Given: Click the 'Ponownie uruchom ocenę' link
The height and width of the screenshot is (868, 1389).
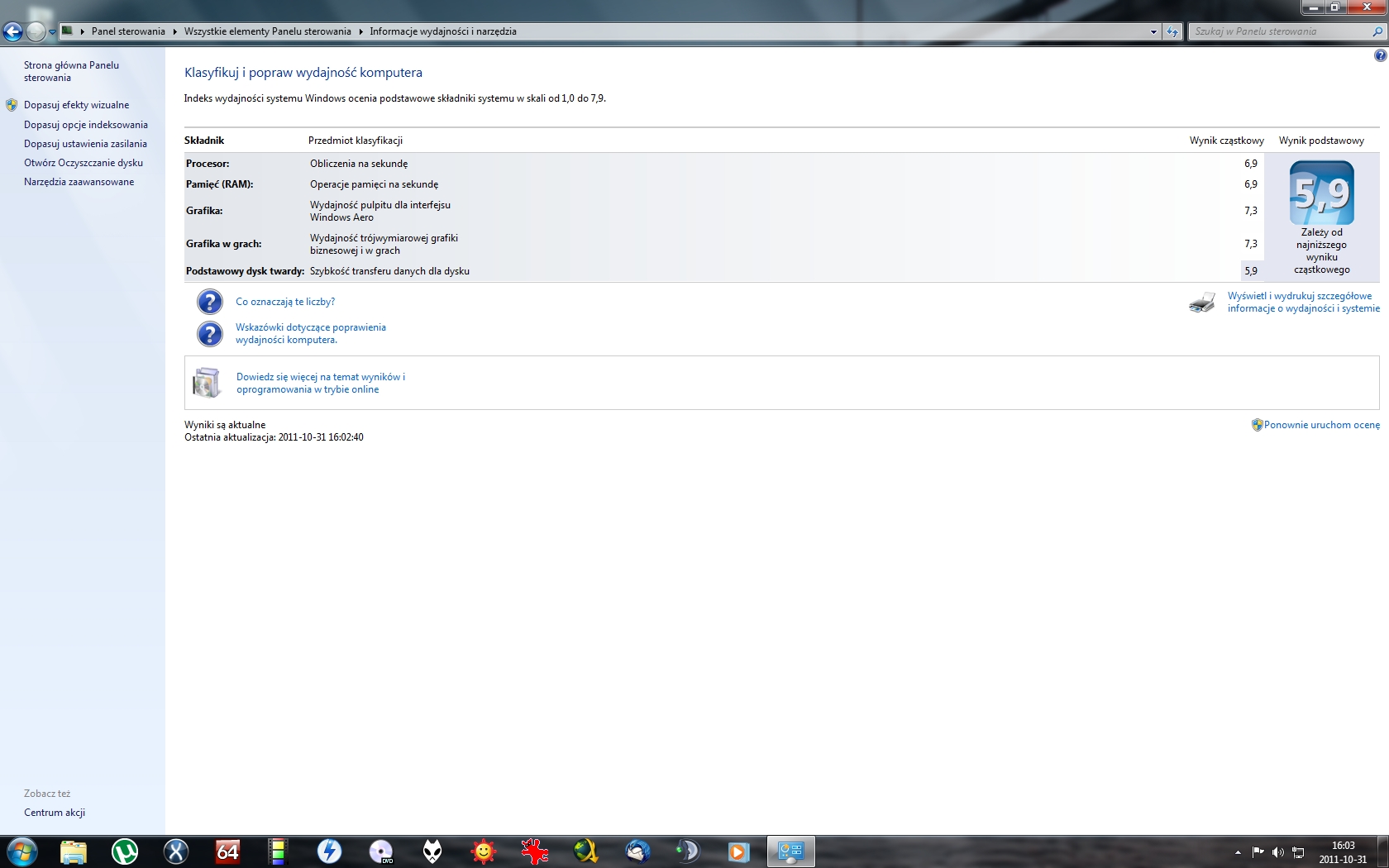Looking at the screenshot, I should pos(1321,425).
